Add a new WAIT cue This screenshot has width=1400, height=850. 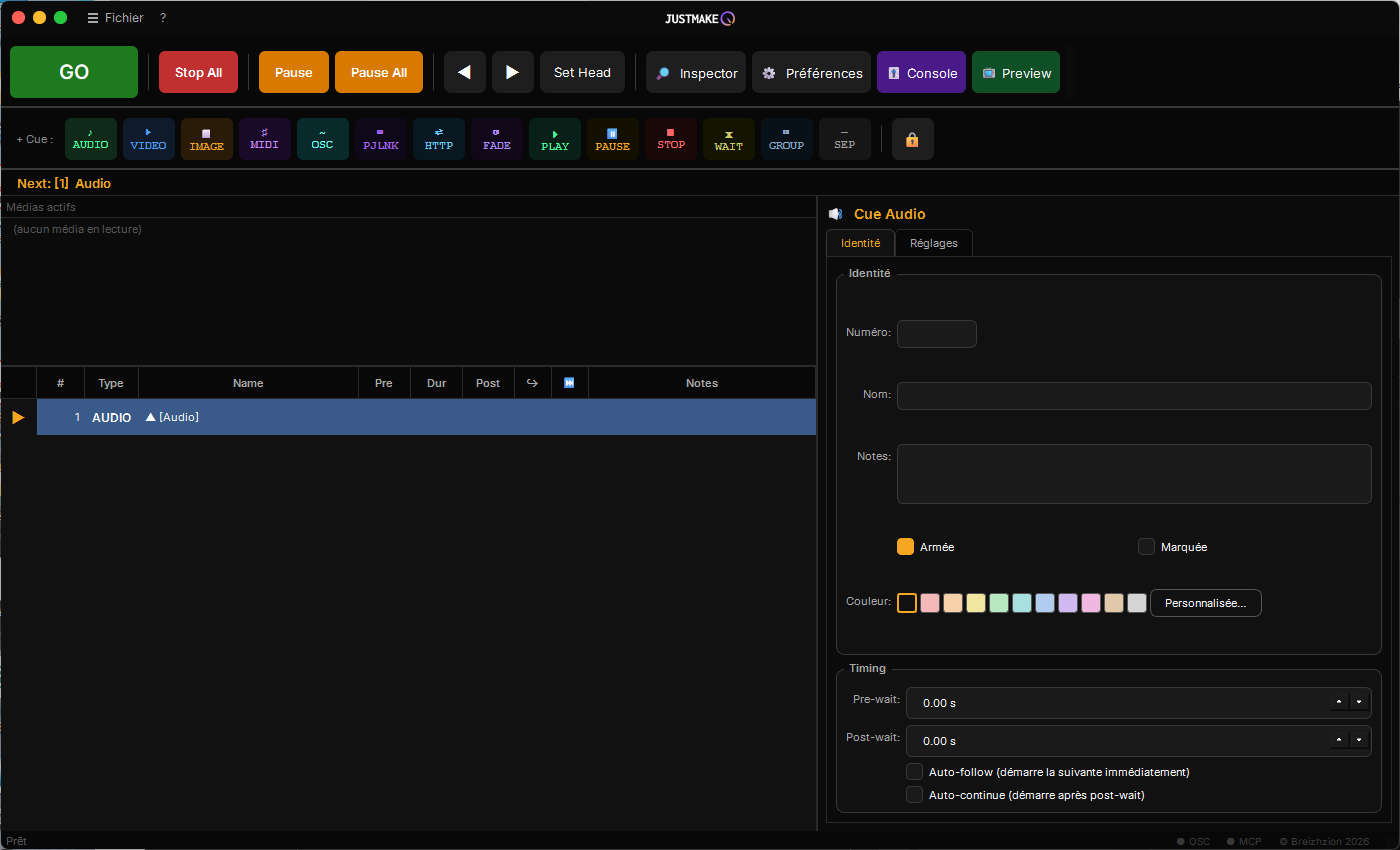(x=729, y=139)
